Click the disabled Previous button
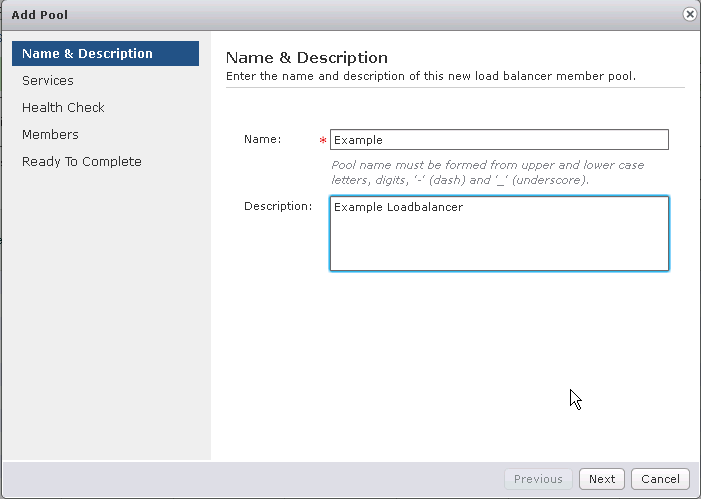Image resolution: width=701 pixels, height=499 pixels. tap(538, 479)
